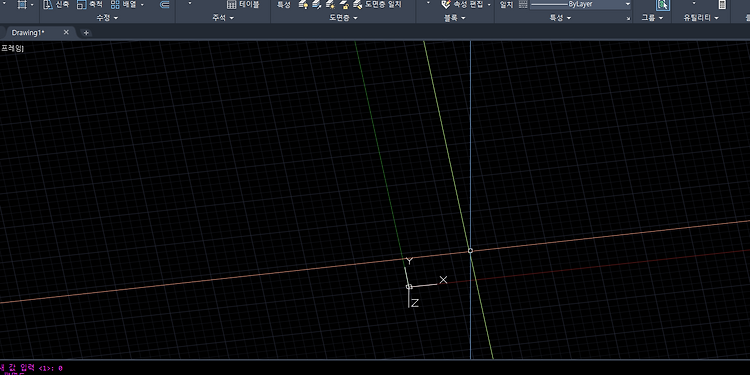Expand the 도면층 (Layers) panel
750x375 pixels.
(x=343, y=18)
